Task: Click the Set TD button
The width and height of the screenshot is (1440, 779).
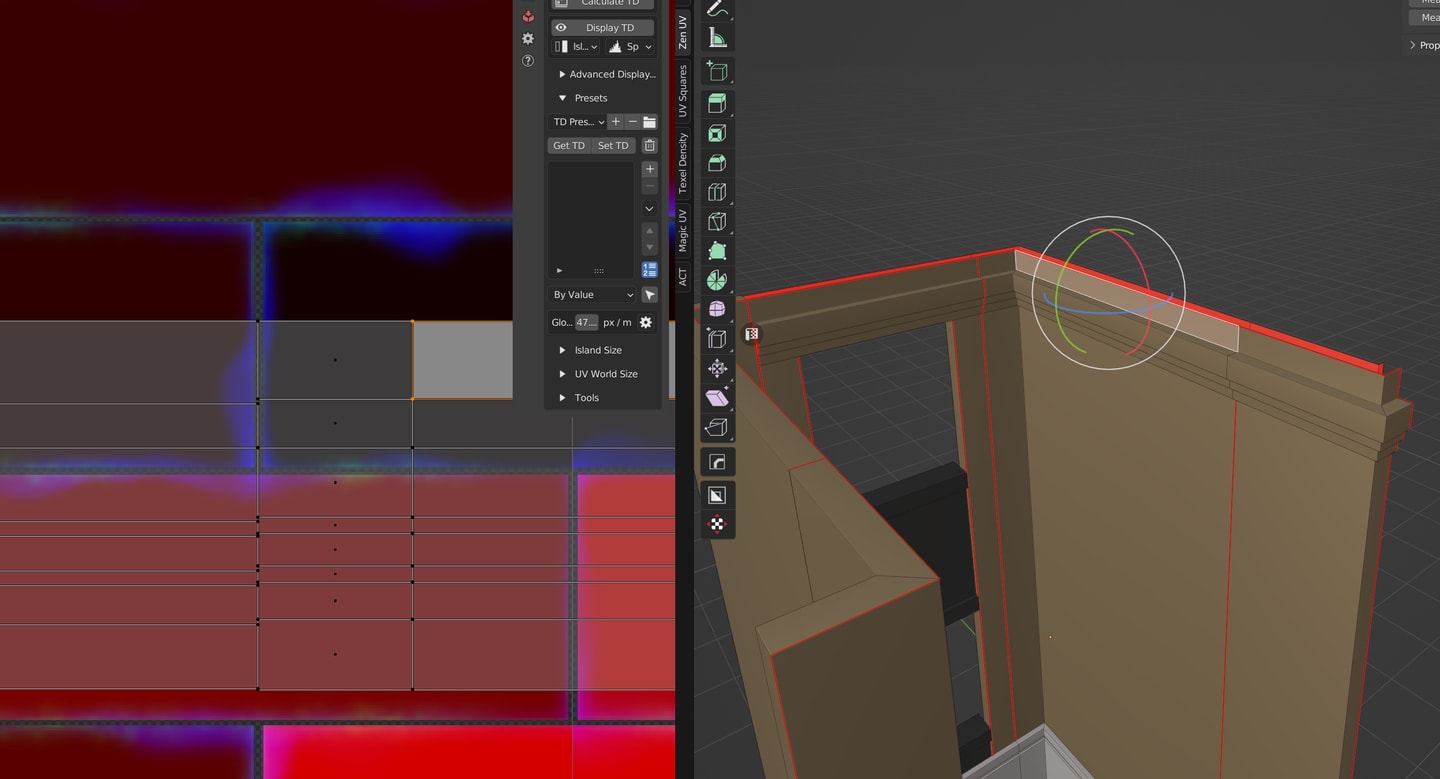Action: (x=613, y=146)
